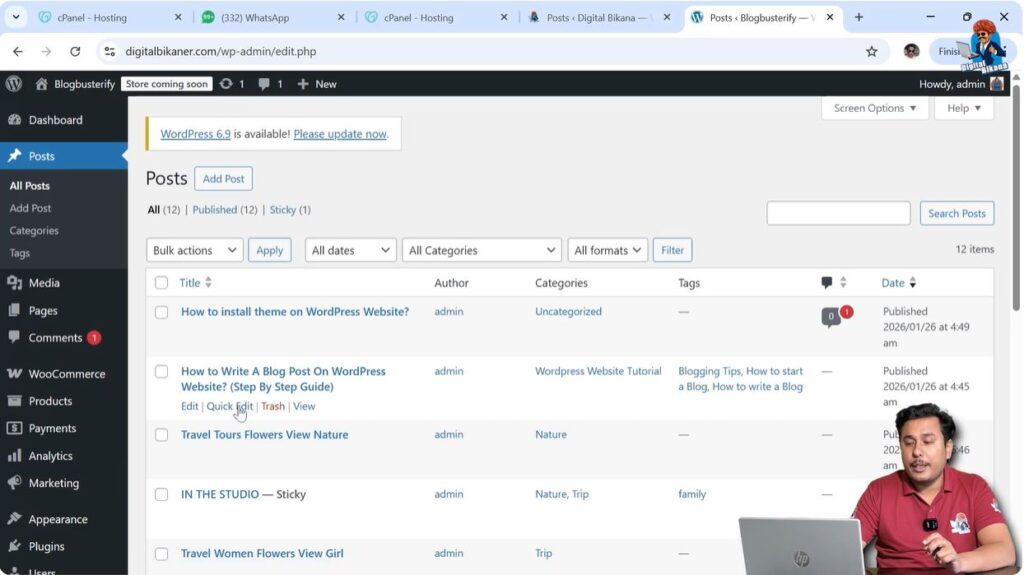Open a new browser tab
This screenshot has height=575, width=1024.
point(859,17)
